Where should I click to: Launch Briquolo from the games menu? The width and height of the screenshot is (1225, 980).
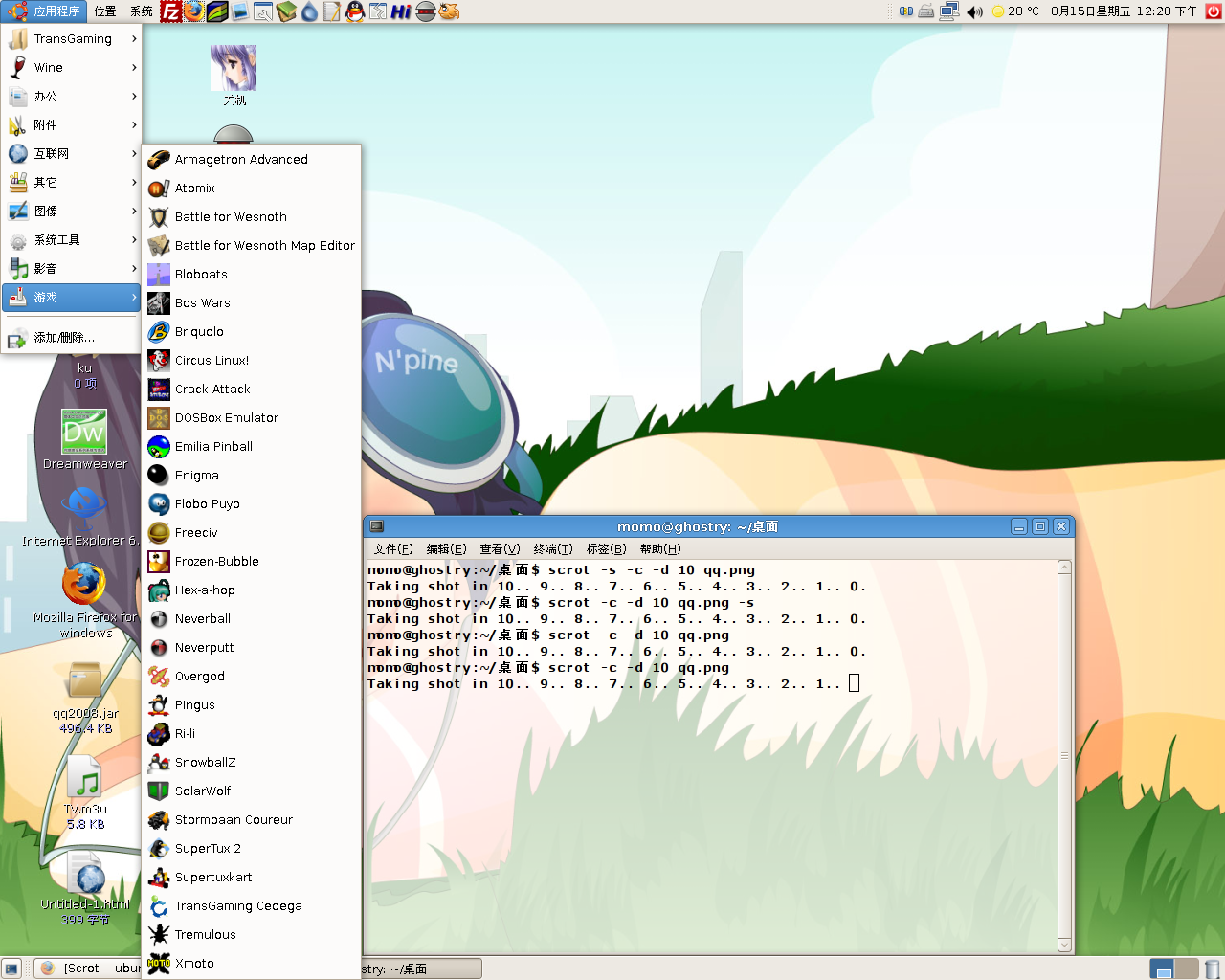(x=252, y=332)
